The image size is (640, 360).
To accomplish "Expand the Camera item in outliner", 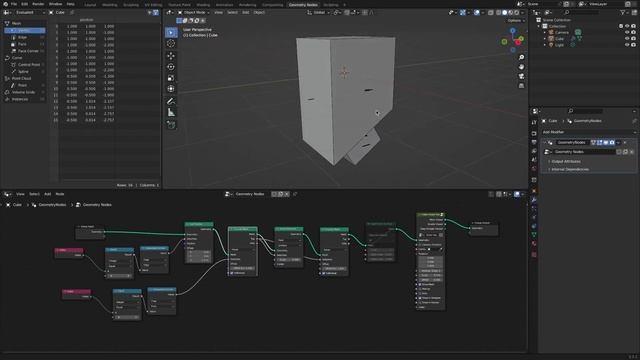I will tap(545, 32).
